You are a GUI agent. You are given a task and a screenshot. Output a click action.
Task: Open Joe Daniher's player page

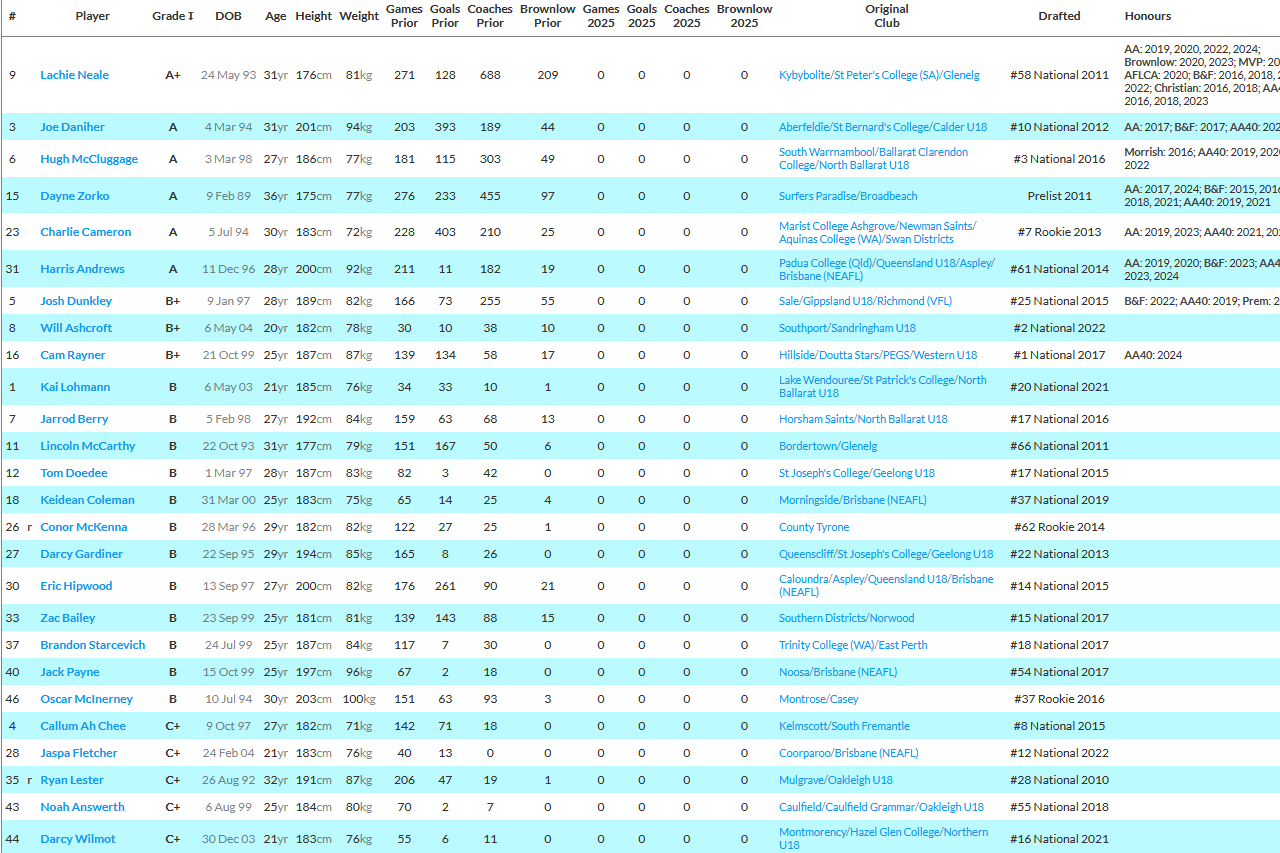[x=72, y=127]
